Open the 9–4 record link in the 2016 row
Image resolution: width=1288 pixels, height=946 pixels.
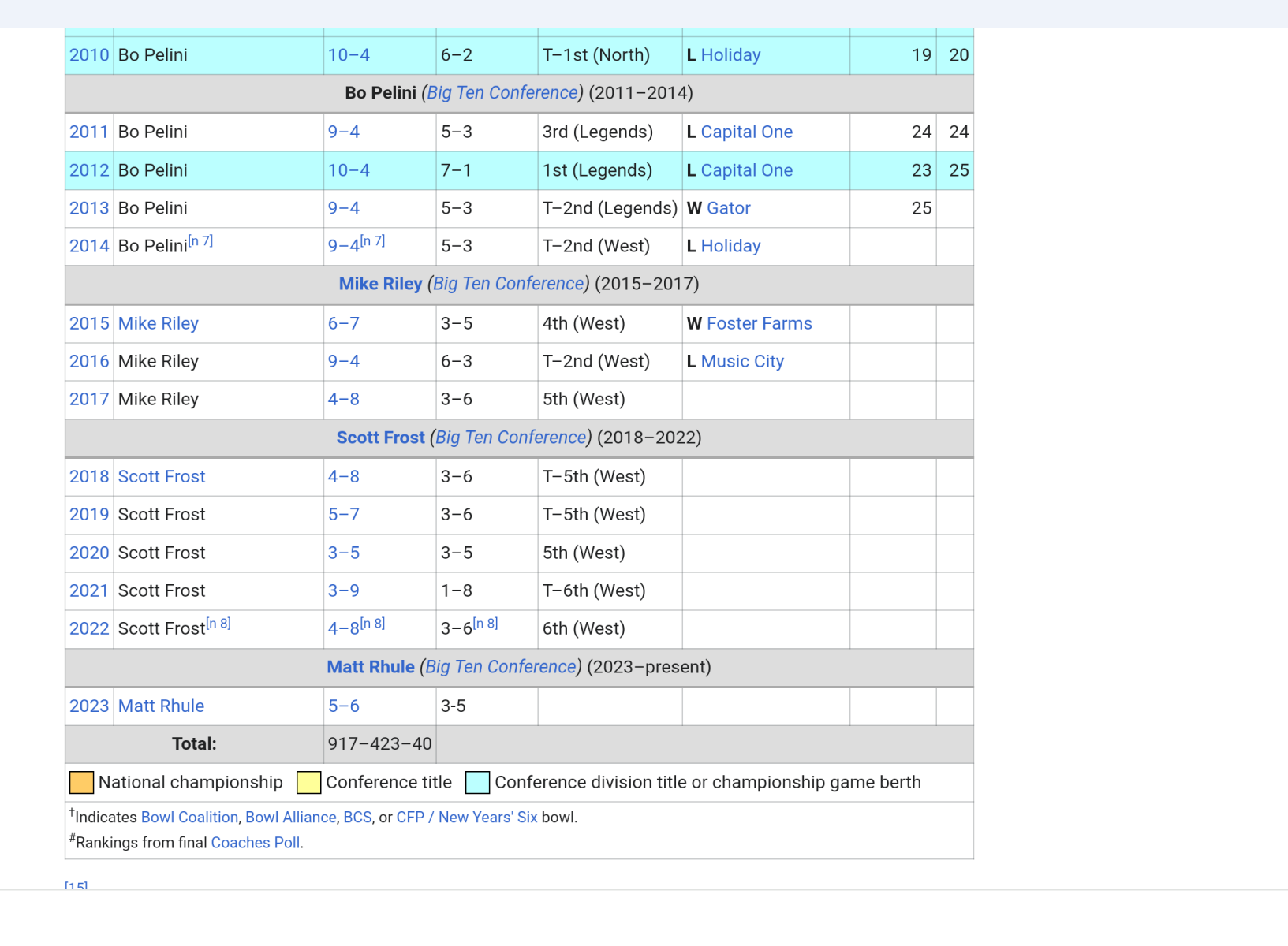(x=344, y=361)
